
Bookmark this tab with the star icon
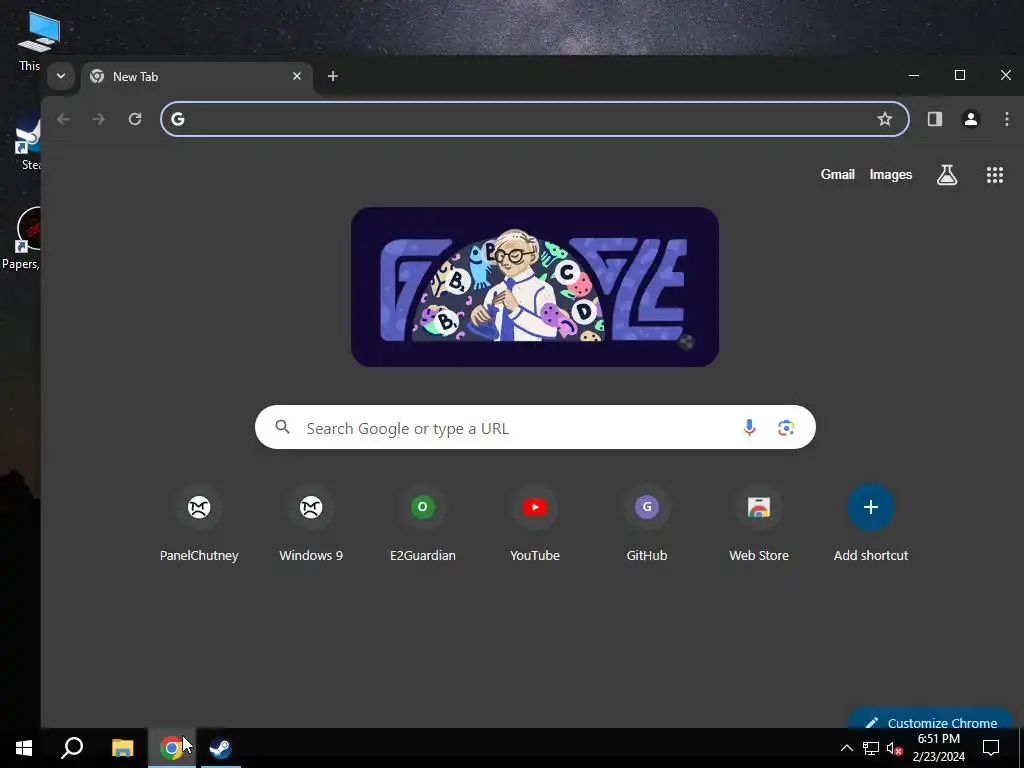884,119
